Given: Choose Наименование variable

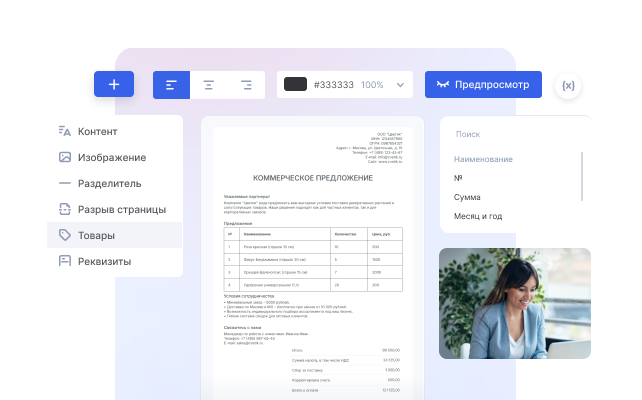Looking at the screenshot, I should [x=483, y=159].
